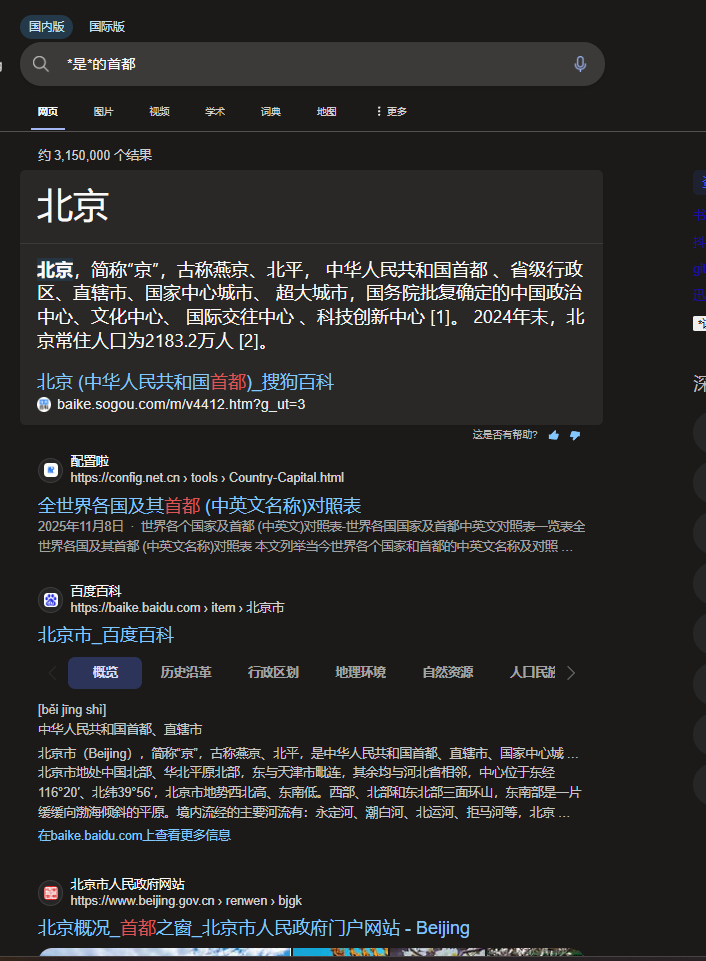Open the 更多 menu
706x961 pixels.
point(392,112)
